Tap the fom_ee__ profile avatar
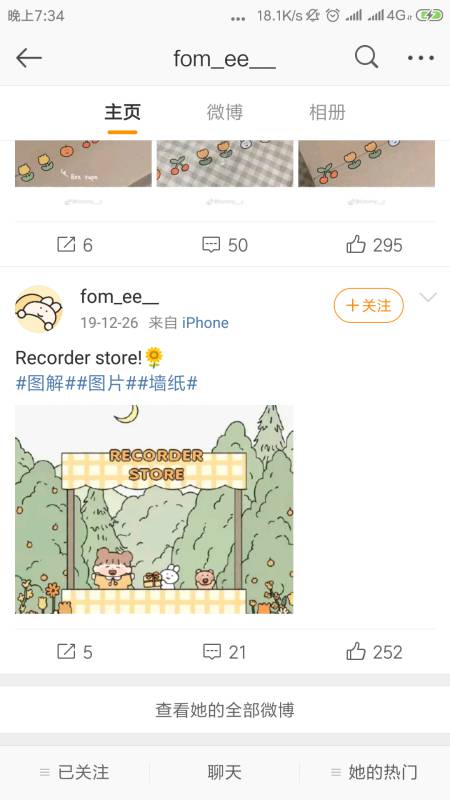Viewport: 450px width, 800px height. tap(39, 309)
